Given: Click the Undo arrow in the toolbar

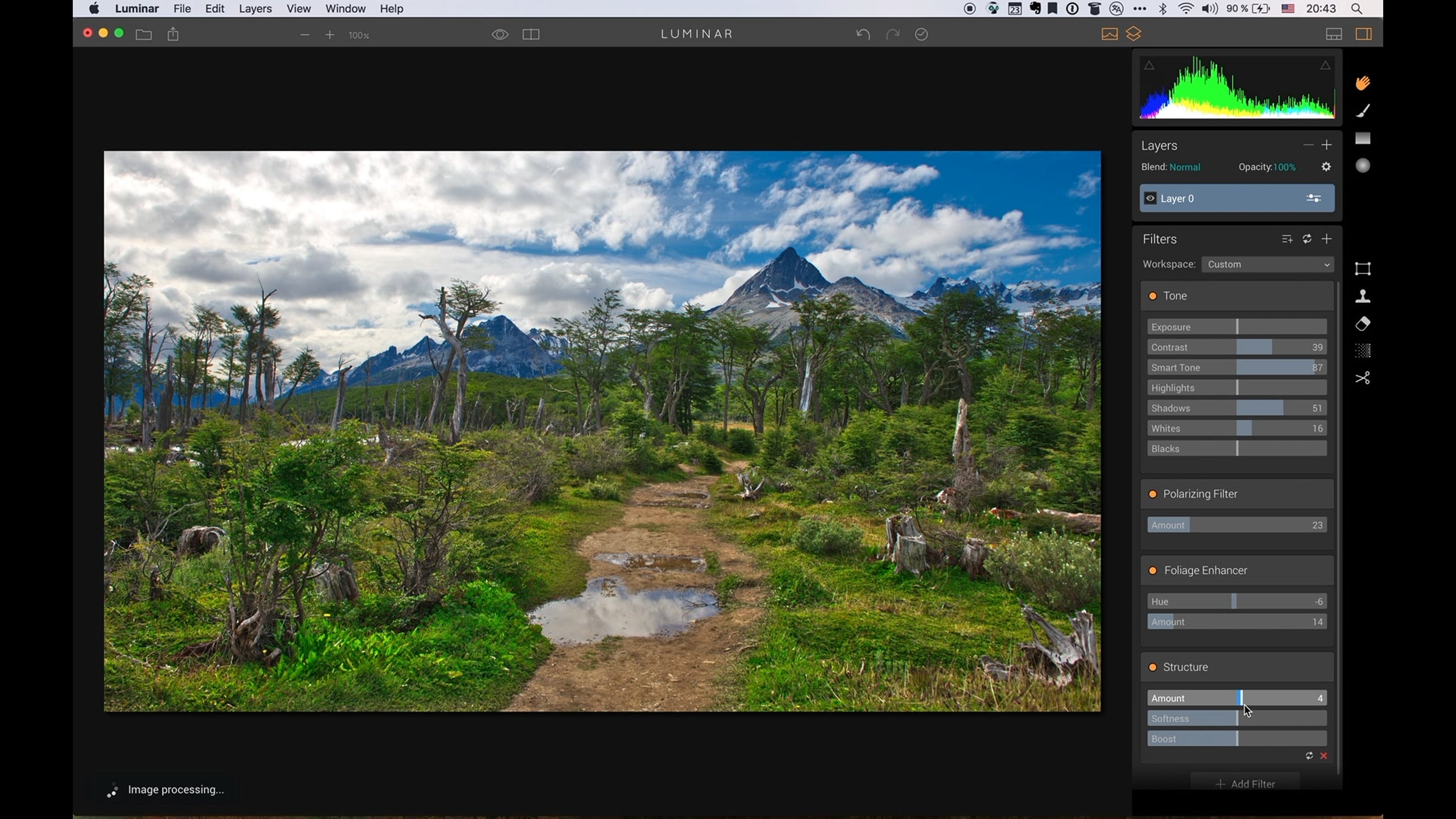Looking at the screenshot, I should coord(863,35).
